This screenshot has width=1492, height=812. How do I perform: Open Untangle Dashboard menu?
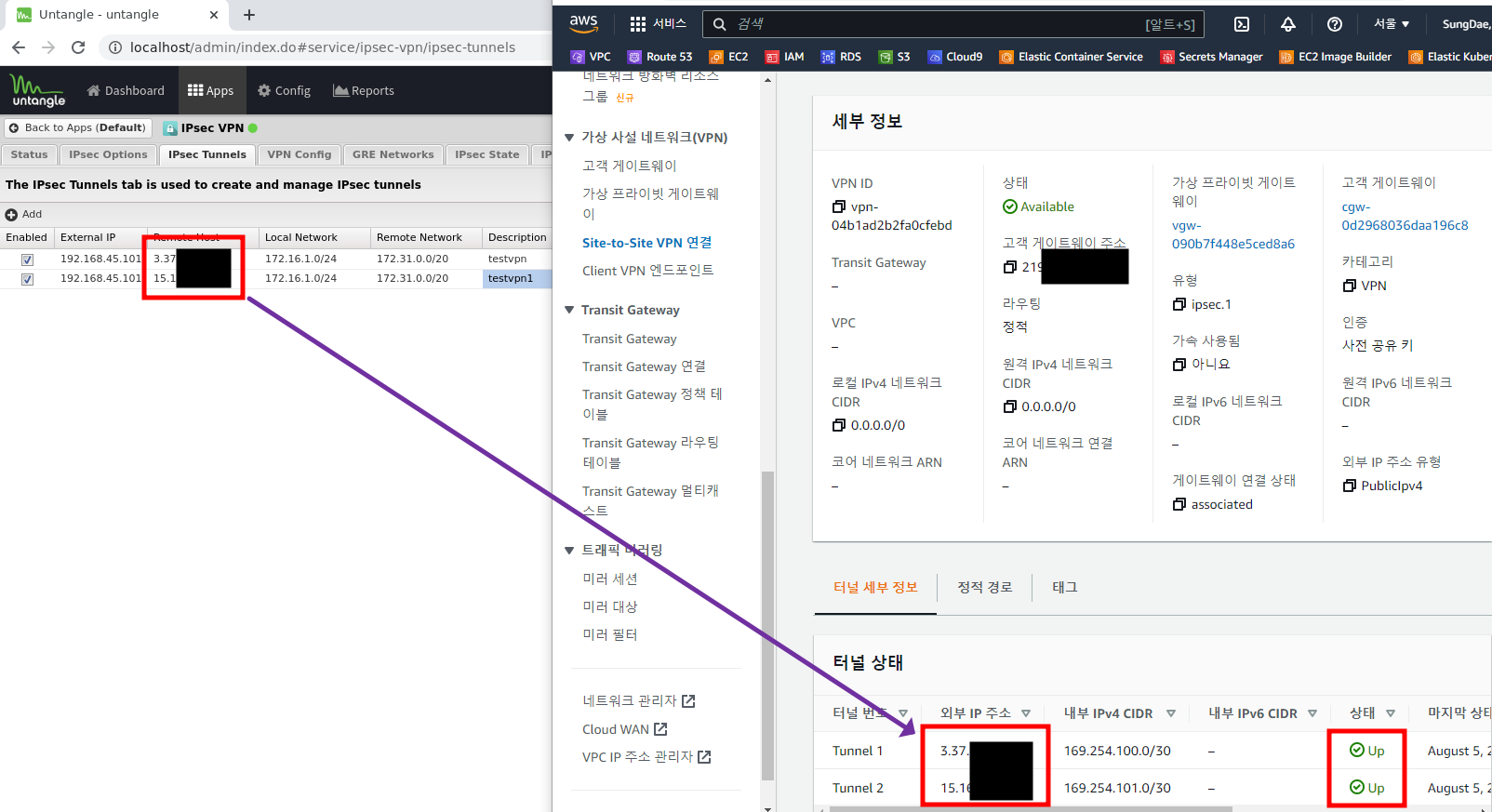(126, 91)
